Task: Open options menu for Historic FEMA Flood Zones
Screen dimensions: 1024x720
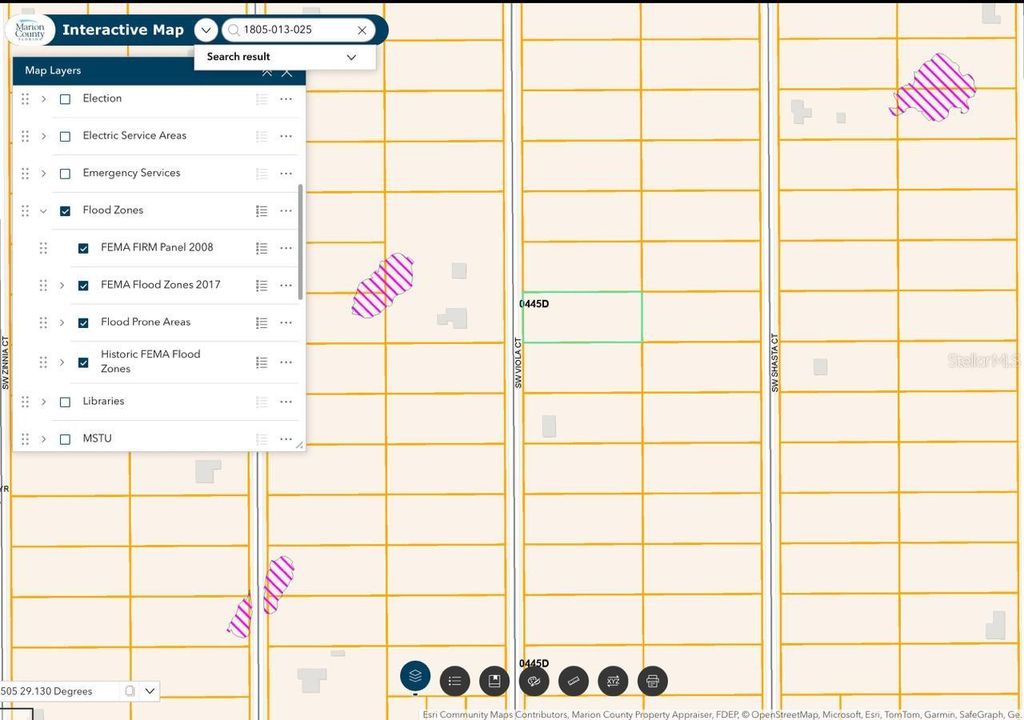Action: 286,362
